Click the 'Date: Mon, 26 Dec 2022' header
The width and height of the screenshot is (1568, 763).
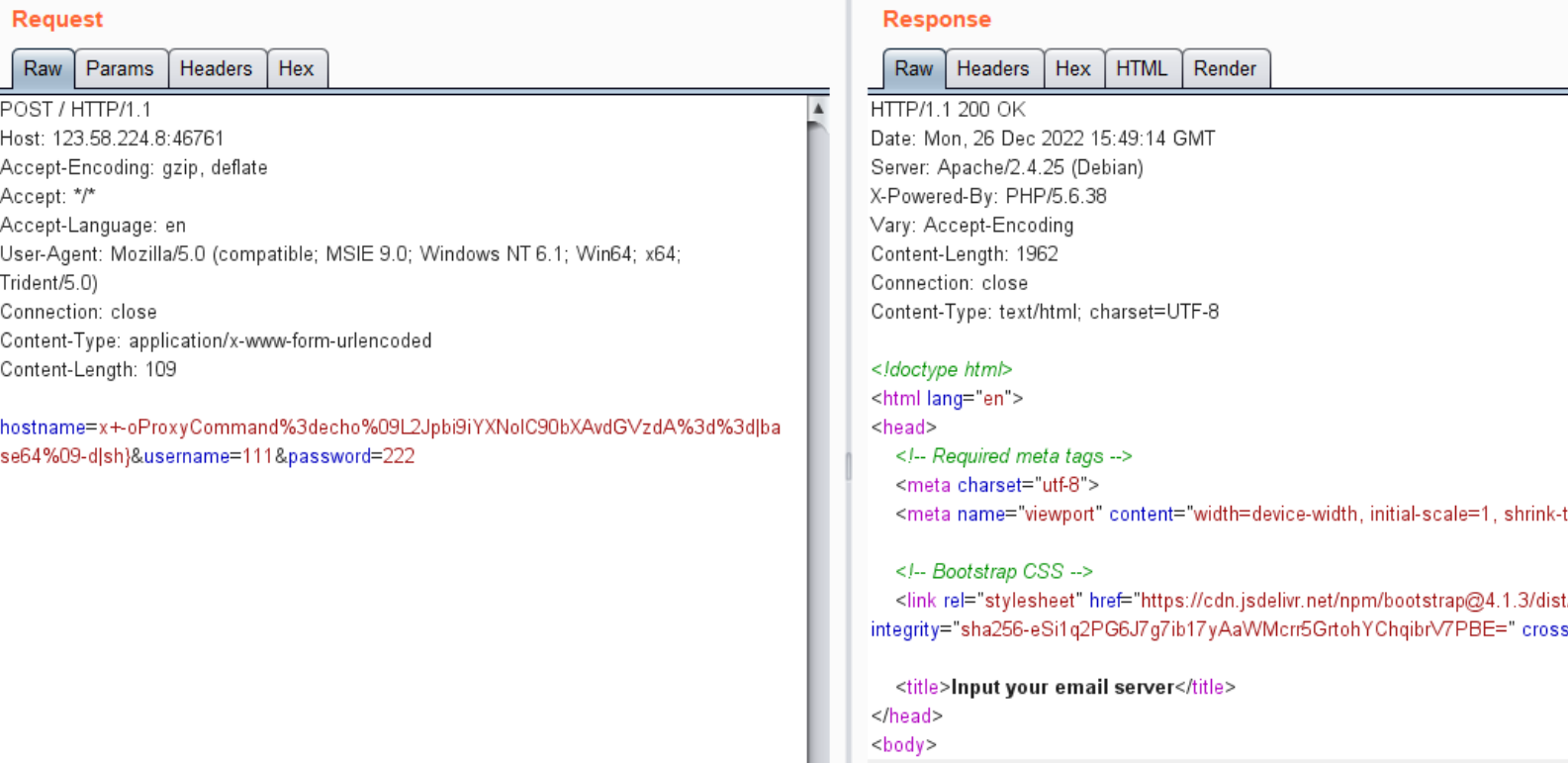(x=1043, y=139)
